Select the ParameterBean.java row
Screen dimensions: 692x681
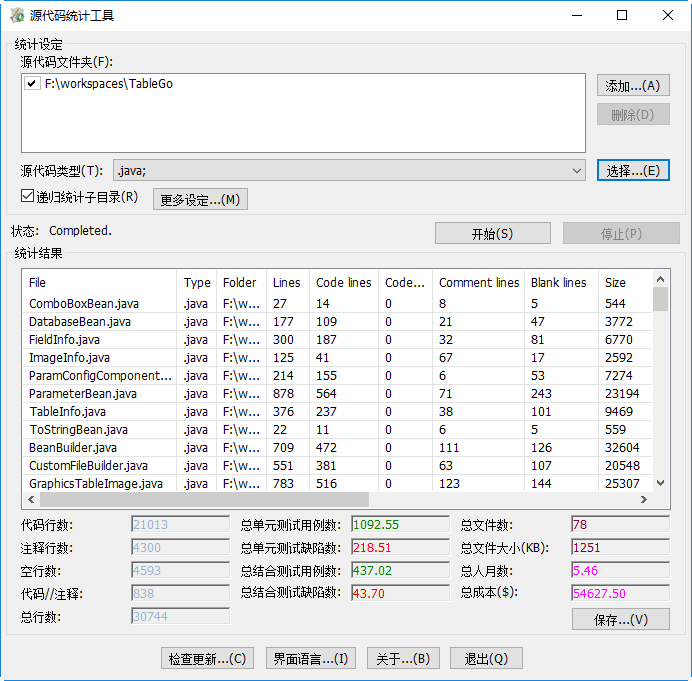[x=337, y=394]
